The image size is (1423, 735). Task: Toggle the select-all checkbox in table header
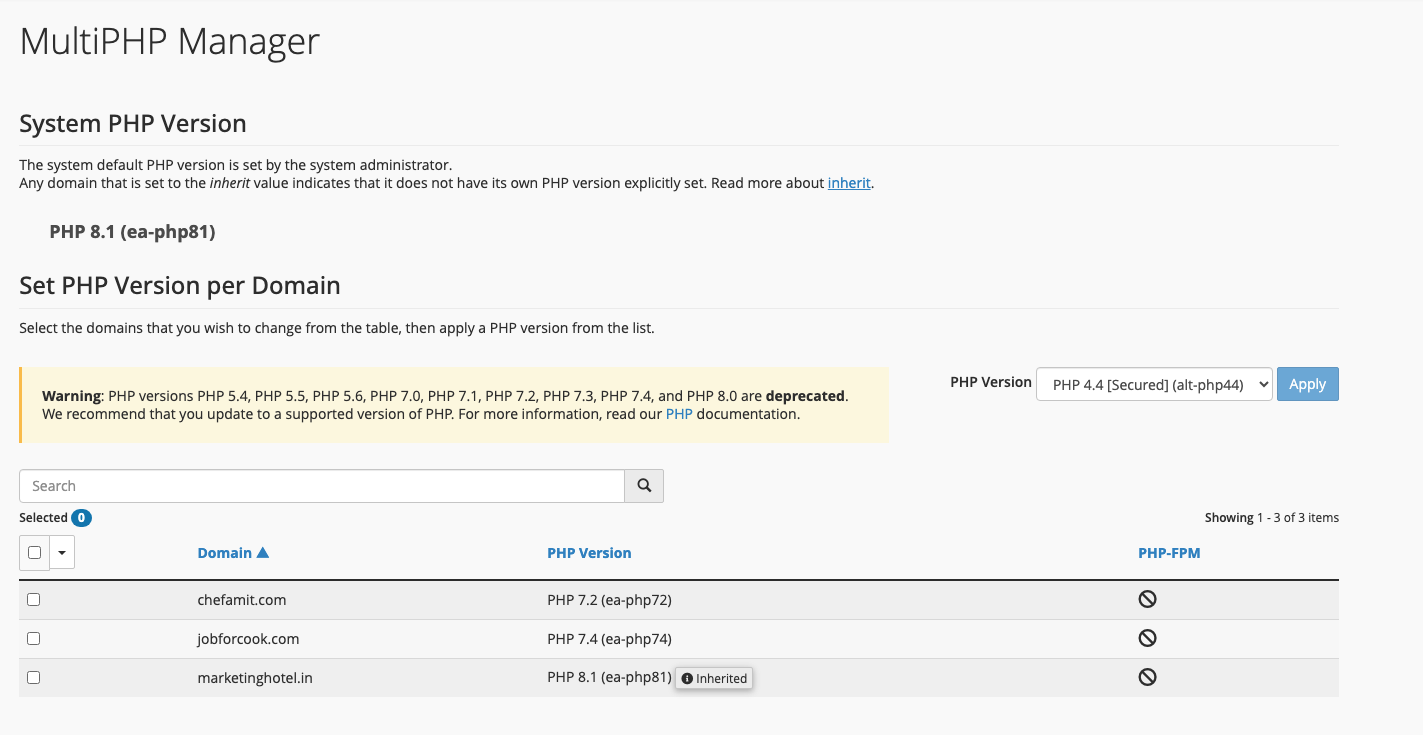coord(35,552)
